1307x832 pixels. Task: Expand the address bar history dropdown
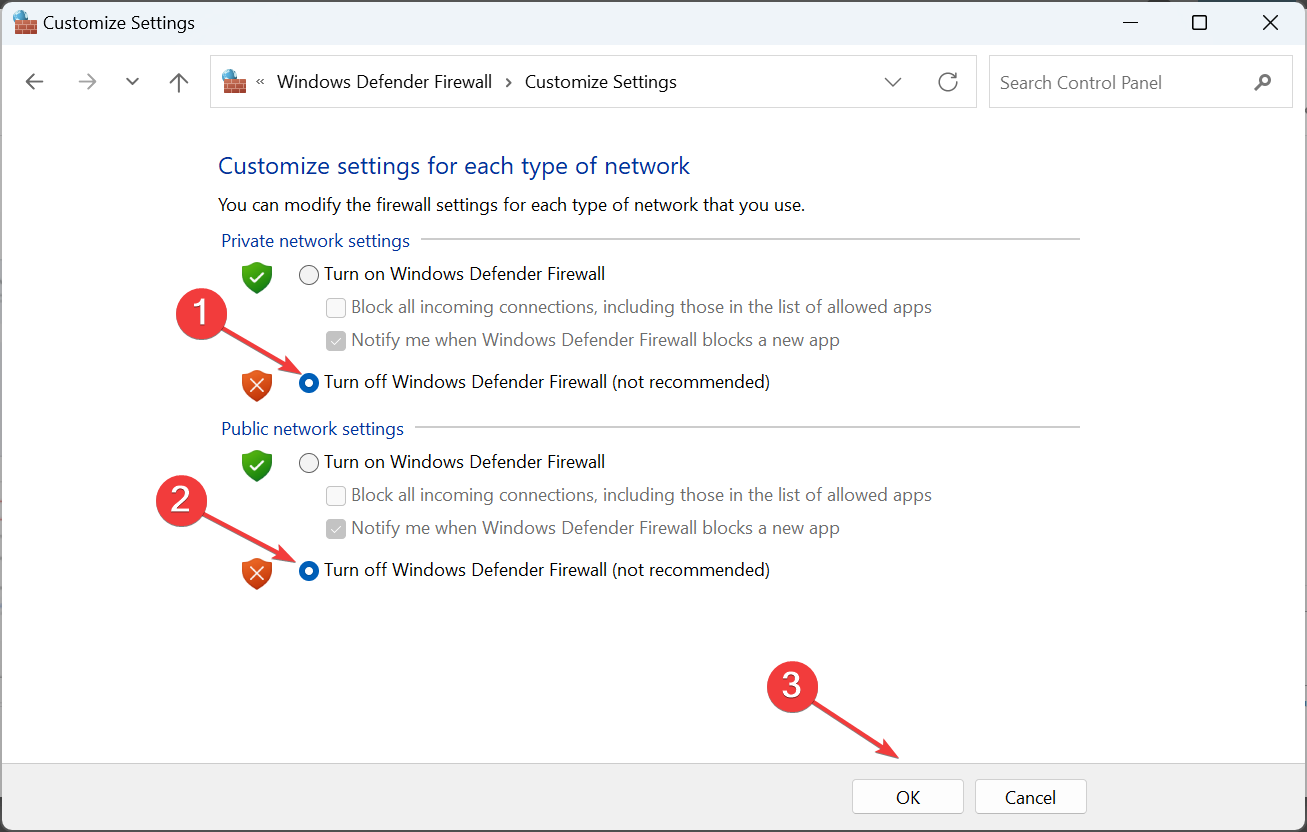point(893,82)
